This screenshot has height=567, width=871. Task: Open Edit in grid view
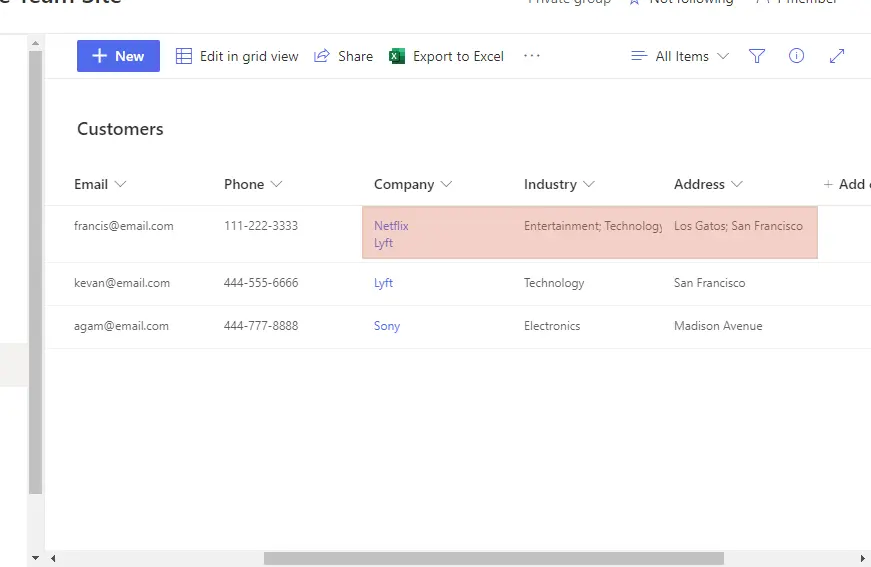pyautogui.click(x=237, y=56)
